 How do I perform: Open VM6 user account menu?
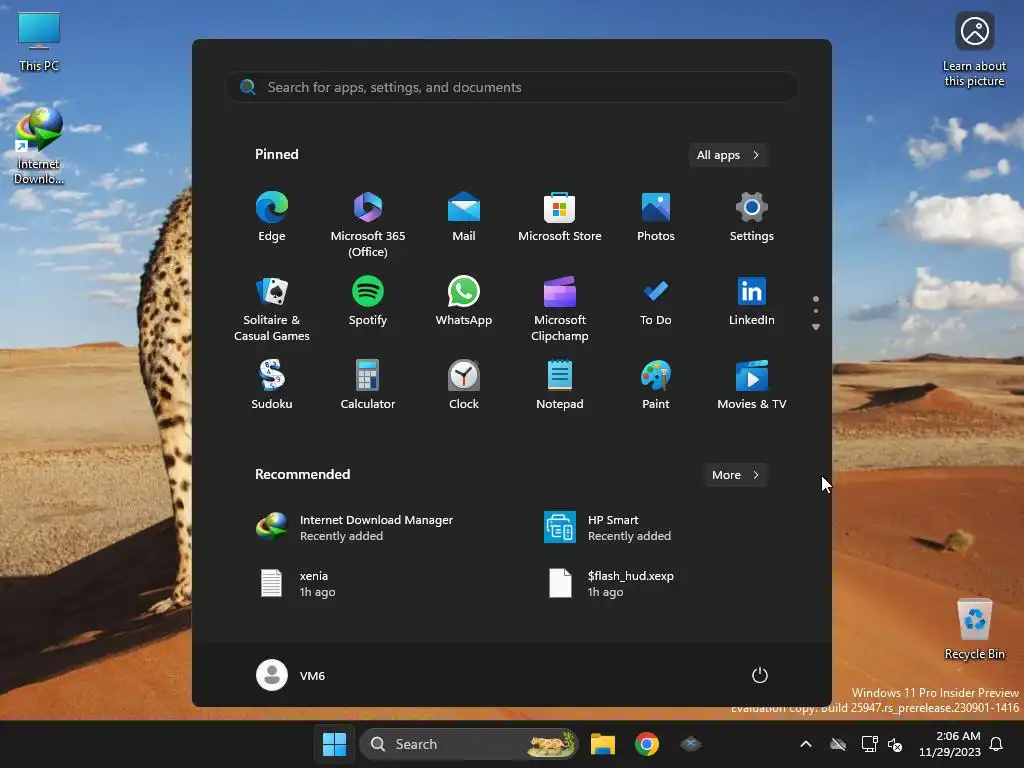(291, 675)
